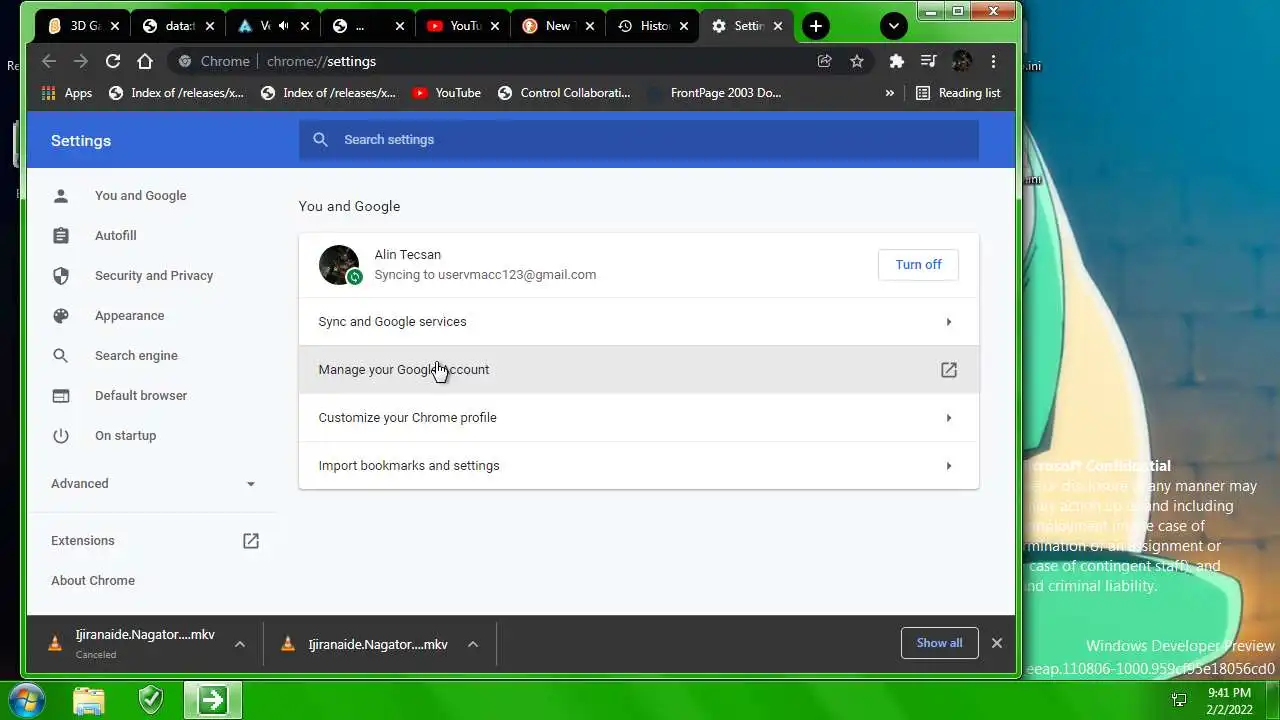Click the network tray icon
This screenshot has width=1280, height=720.
[1179, 701]
